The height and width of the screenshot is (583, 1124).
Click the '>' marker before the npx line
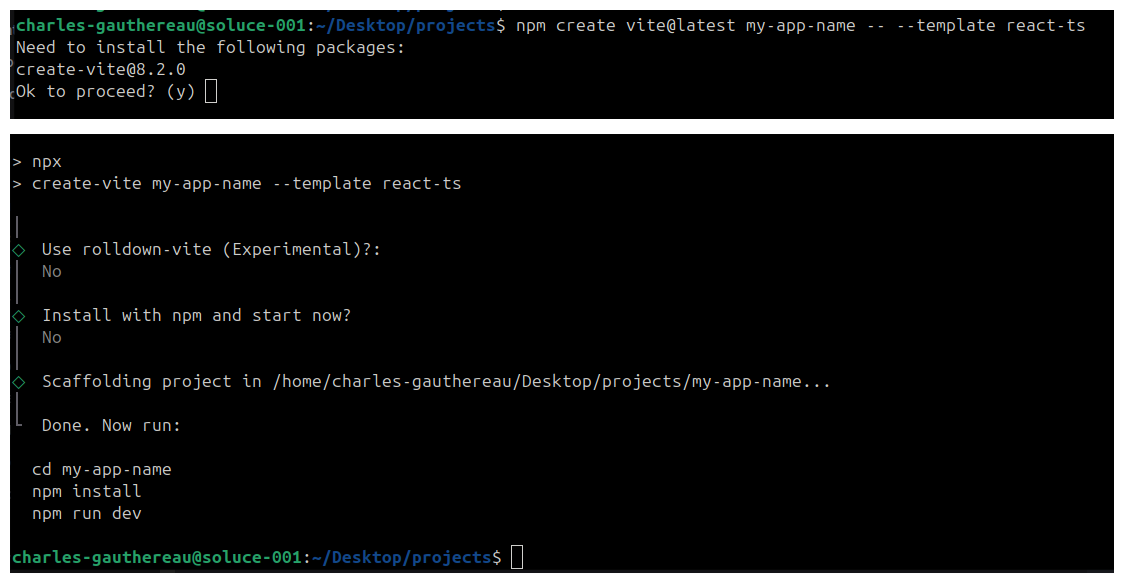(17, 161)
